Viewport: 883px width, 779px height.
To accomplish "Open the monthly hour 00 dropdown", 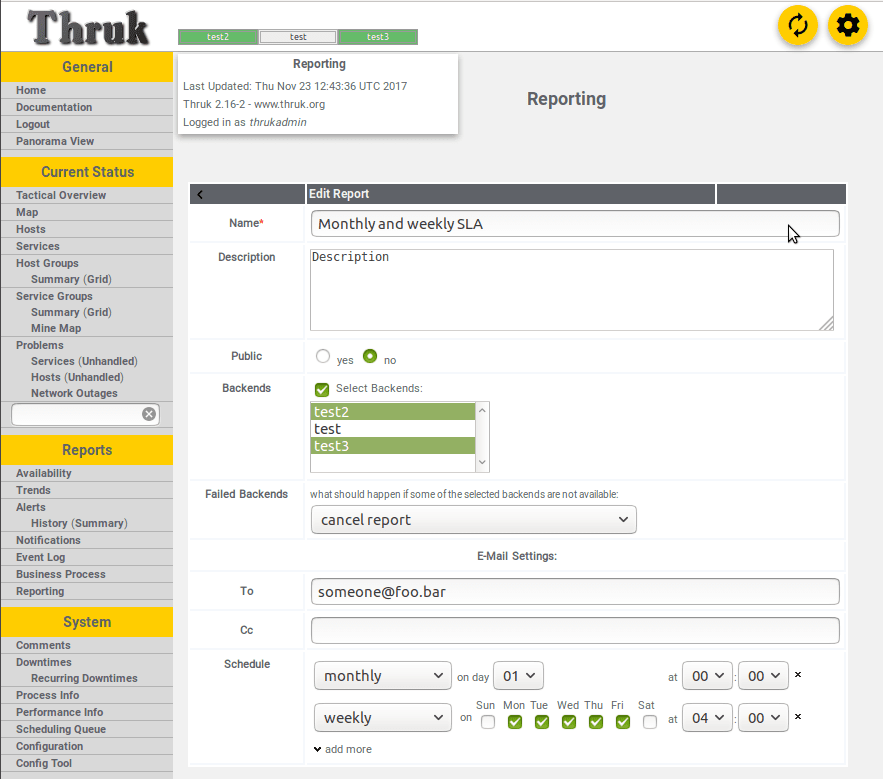I will coord(707,675).
